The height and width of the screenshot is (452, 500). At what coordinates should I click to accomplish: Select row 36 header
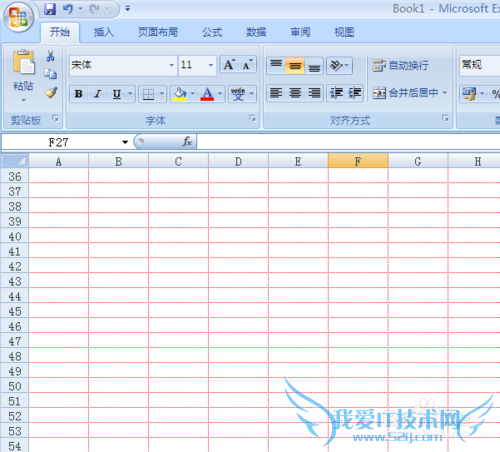pos(15,176)
